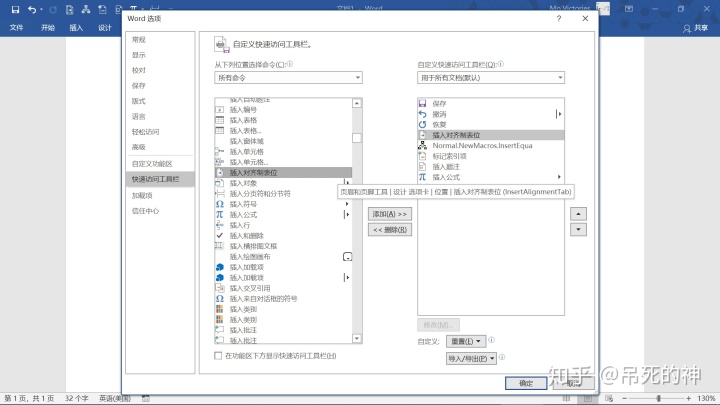Viewport: 720px width, 405px height.
Task: Switch to 高级 options category
Action: [x=160, y=147]
